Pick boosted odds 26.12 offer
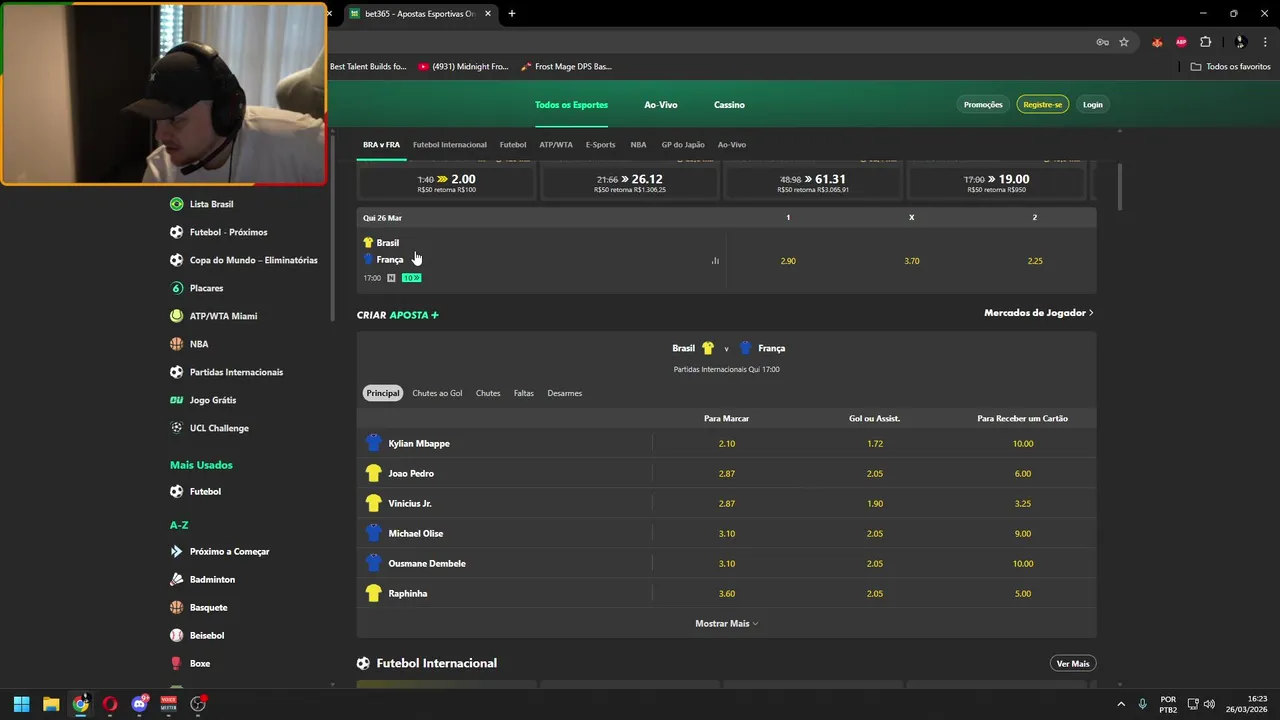 (x=630, y=182)
